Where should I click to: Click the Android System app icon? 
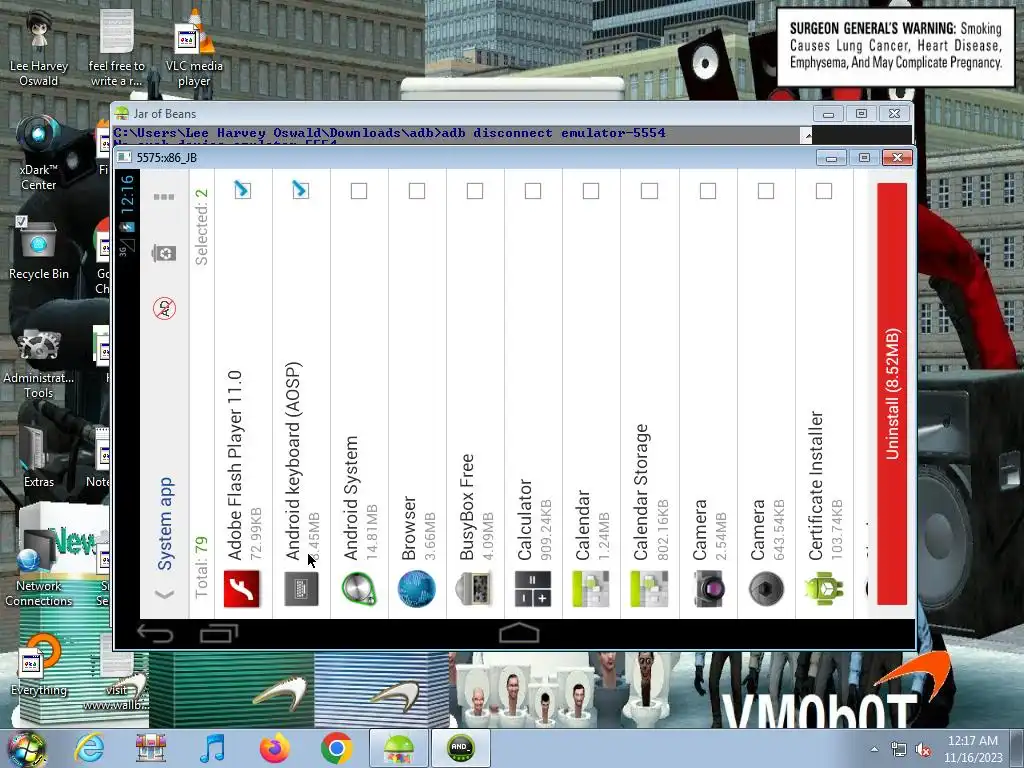pos(359,588)
